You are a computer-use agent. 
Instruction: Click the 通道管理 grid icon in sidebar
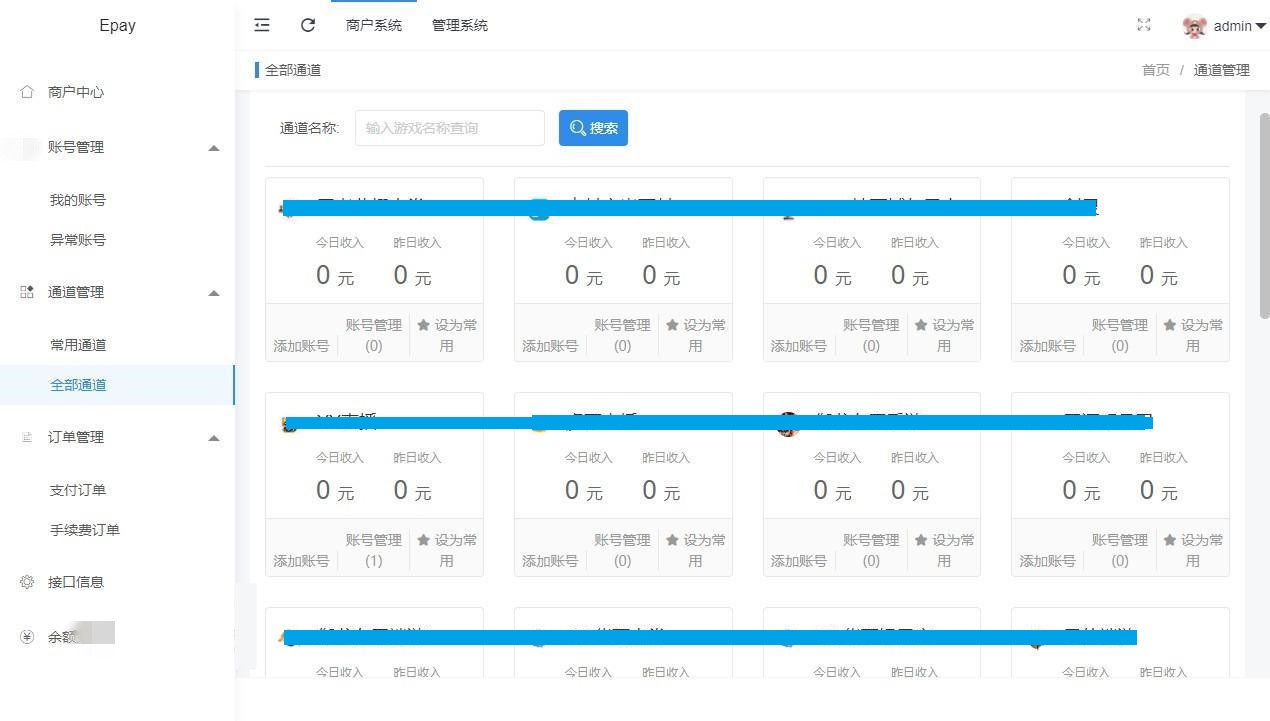[27, 292]
